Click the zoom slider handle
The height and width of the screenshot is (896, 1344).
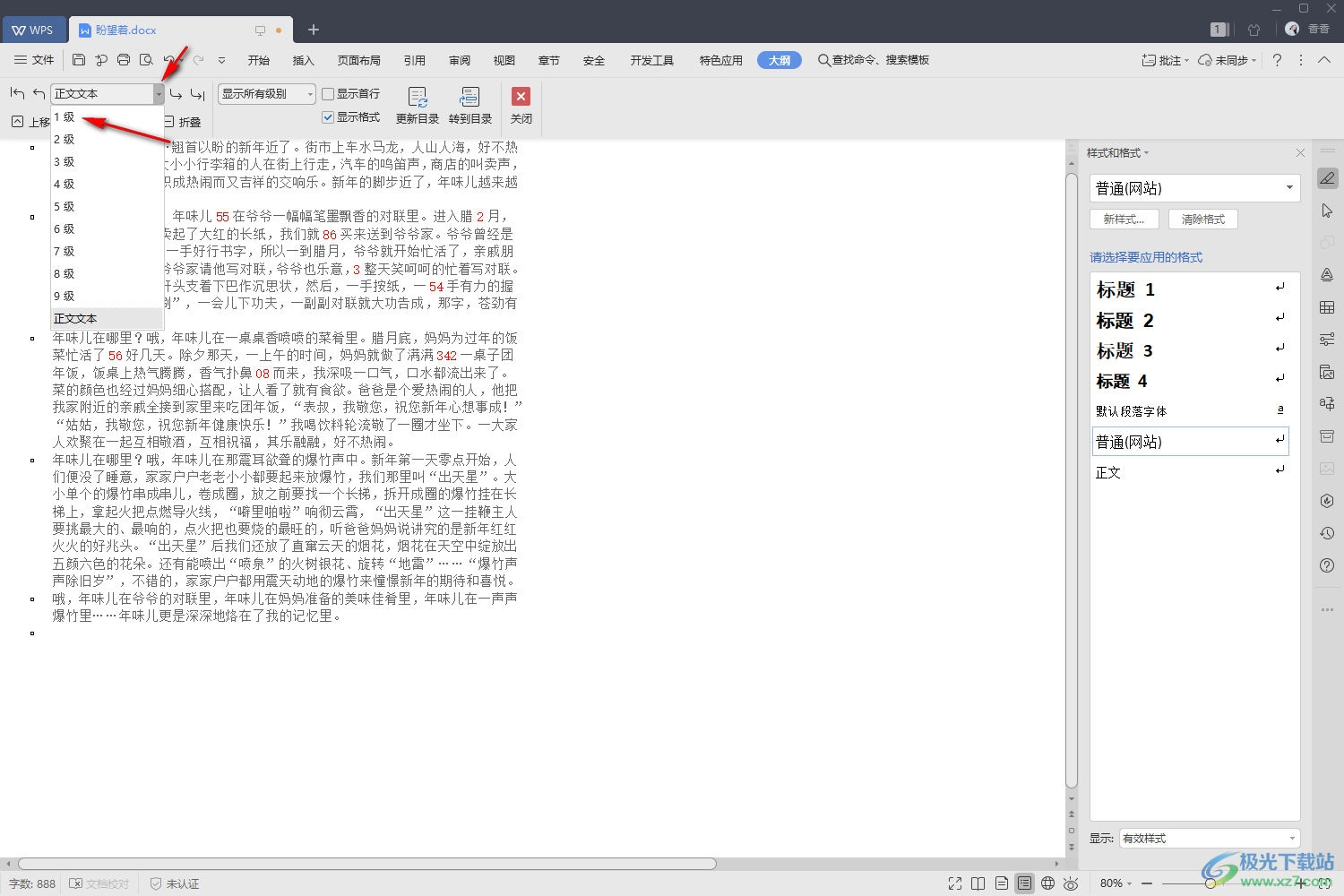pos(1210,883)
